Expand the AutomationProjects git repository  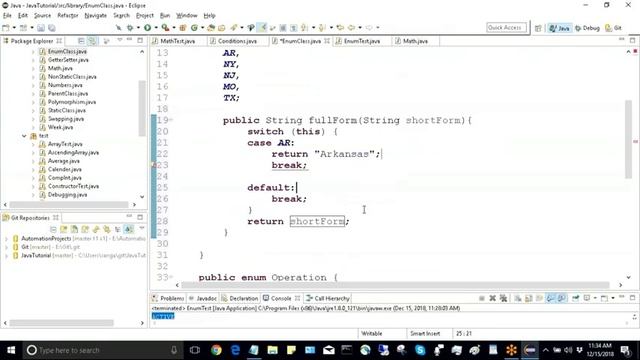point(6,238)
